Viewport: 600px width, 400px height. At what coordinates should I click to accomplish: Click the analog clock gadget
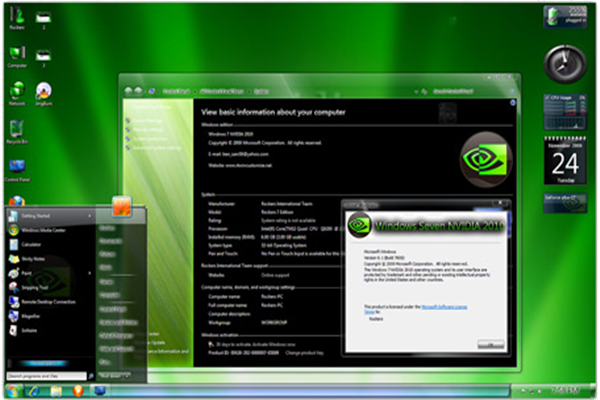pyautogui.click(x=565, y=64)
